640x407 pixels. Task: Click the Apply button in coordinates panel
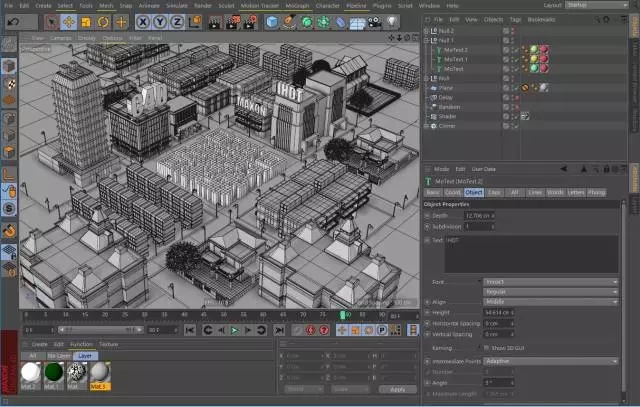point(397,389)
